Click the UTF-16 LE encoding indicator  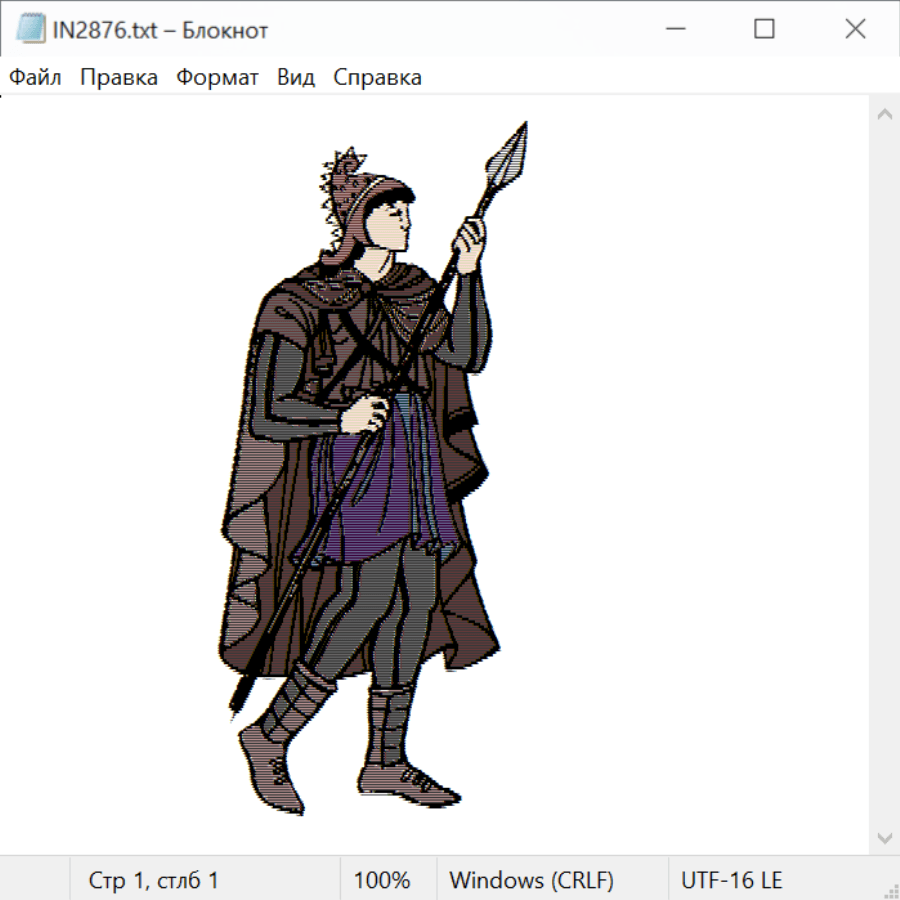point(731,880)
